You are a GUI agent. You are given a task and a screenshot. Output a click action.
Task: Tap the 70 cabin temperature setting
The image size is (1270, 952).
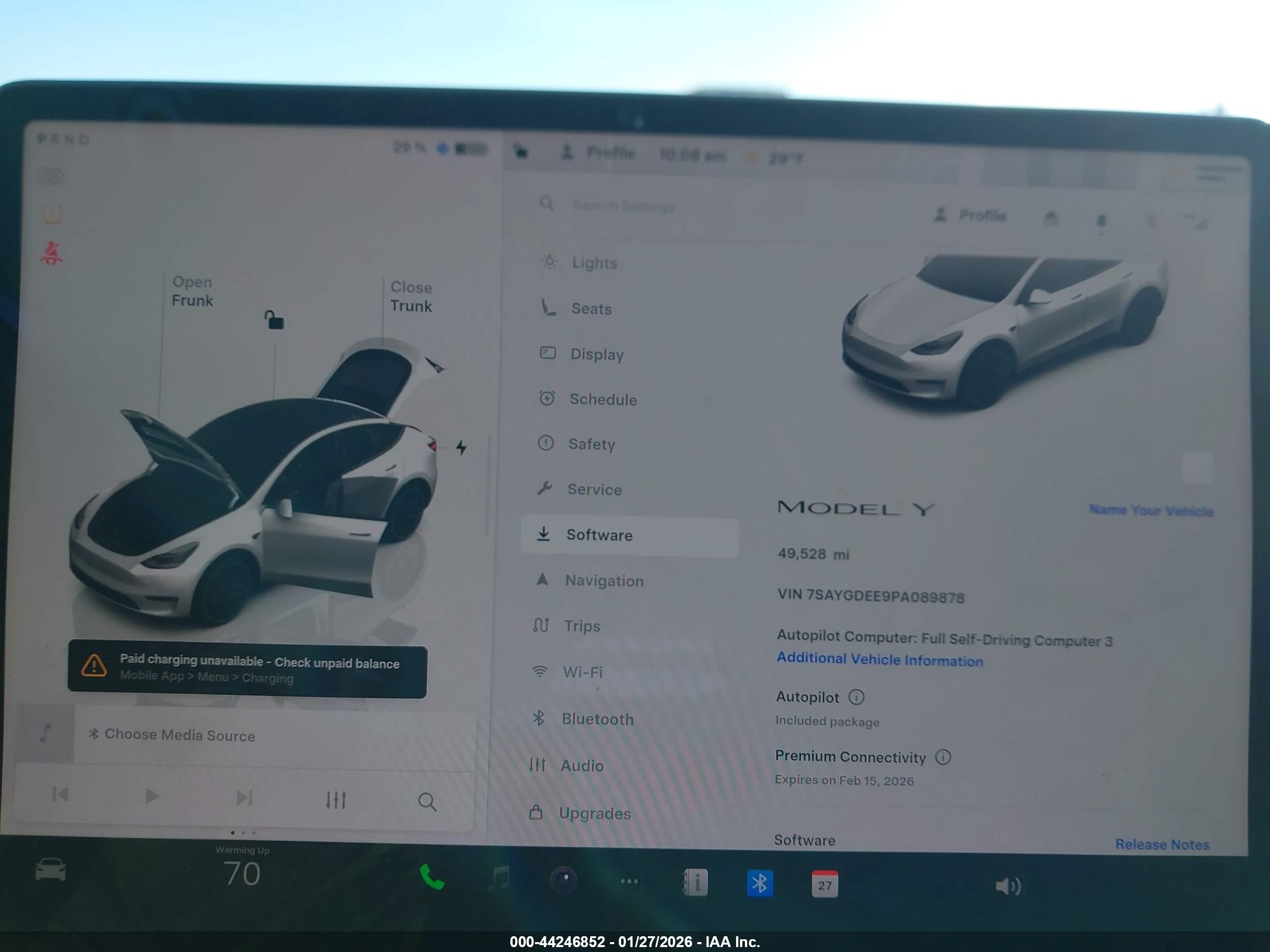tap(242, 874)
